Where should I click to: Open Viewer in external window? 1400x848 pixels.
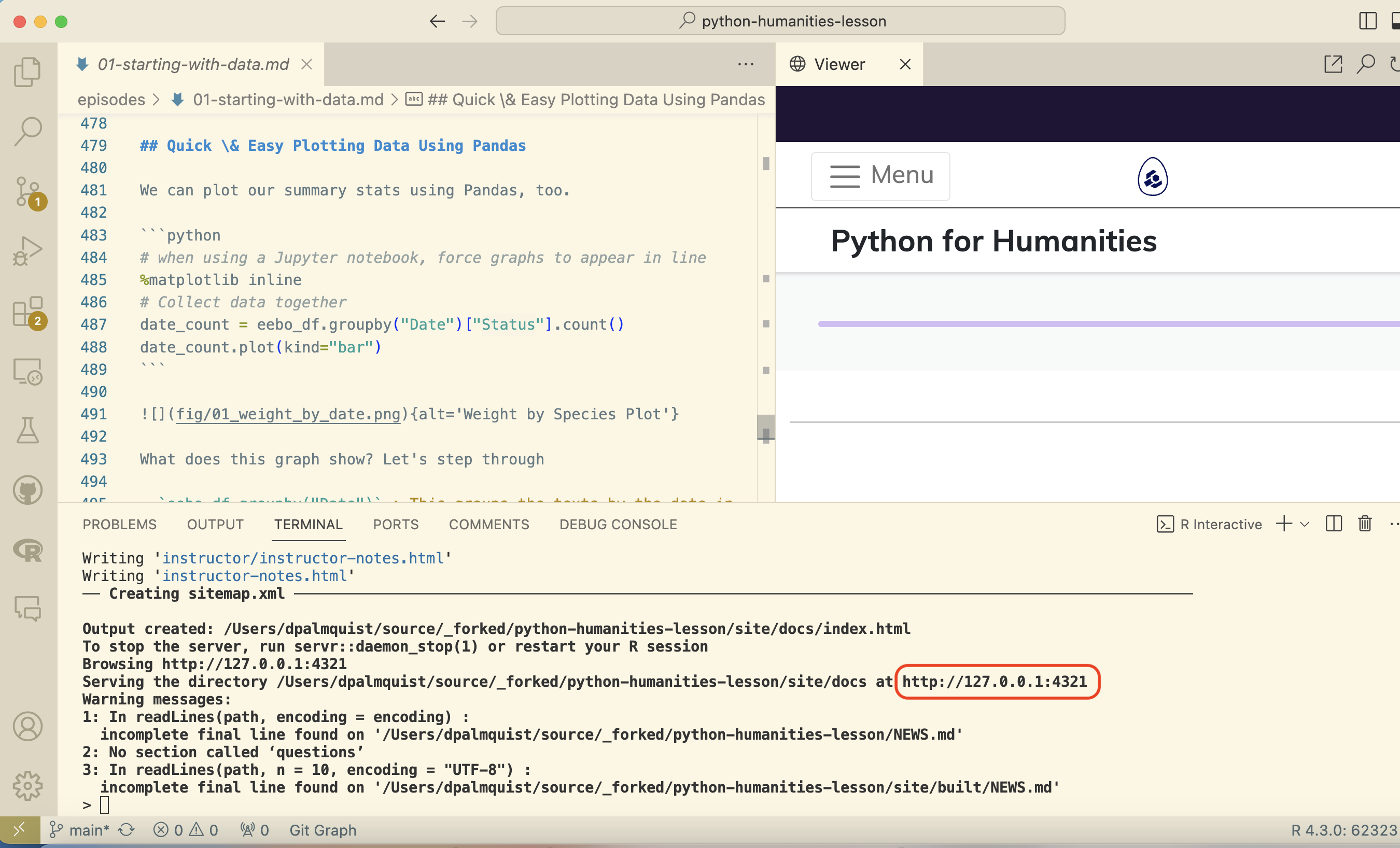[1333, 64]
